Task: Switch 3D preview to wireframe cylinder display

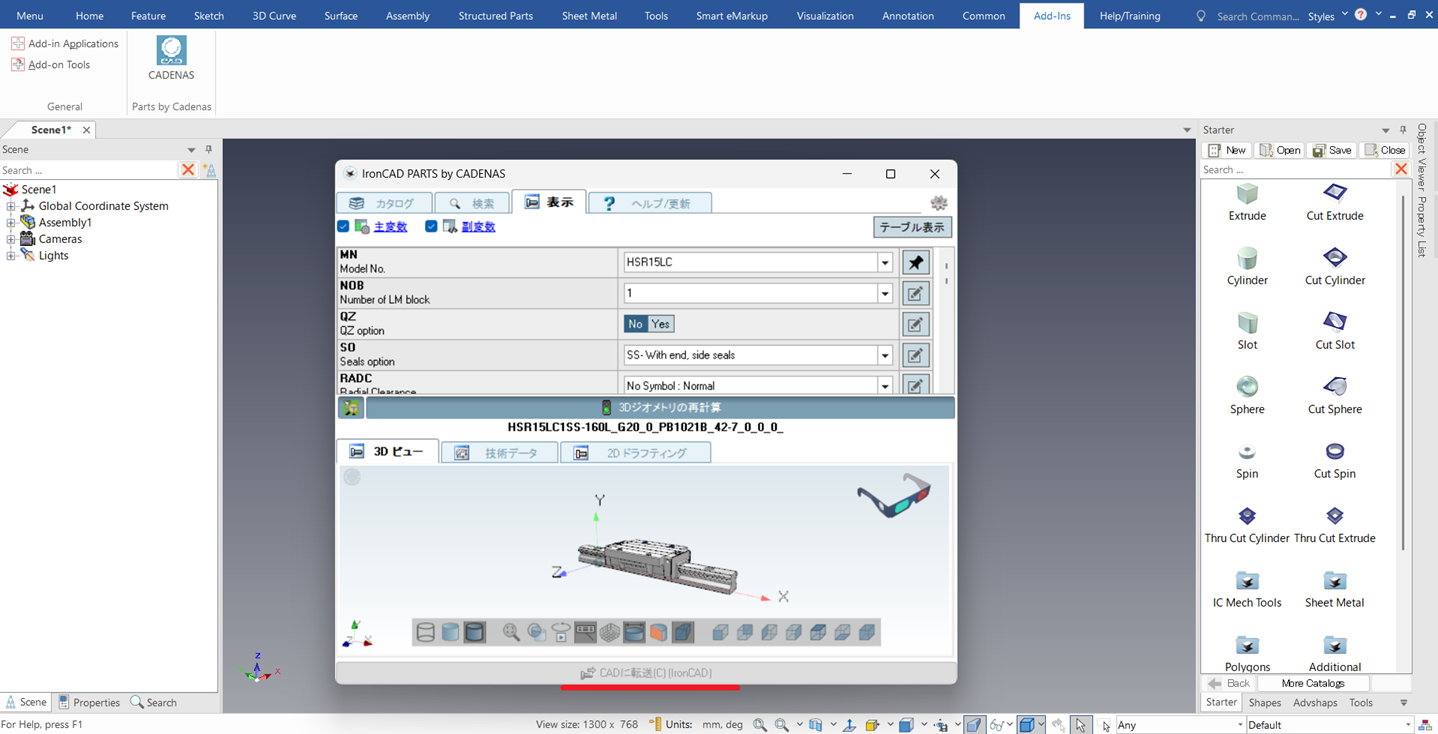Action: [426, 632]
